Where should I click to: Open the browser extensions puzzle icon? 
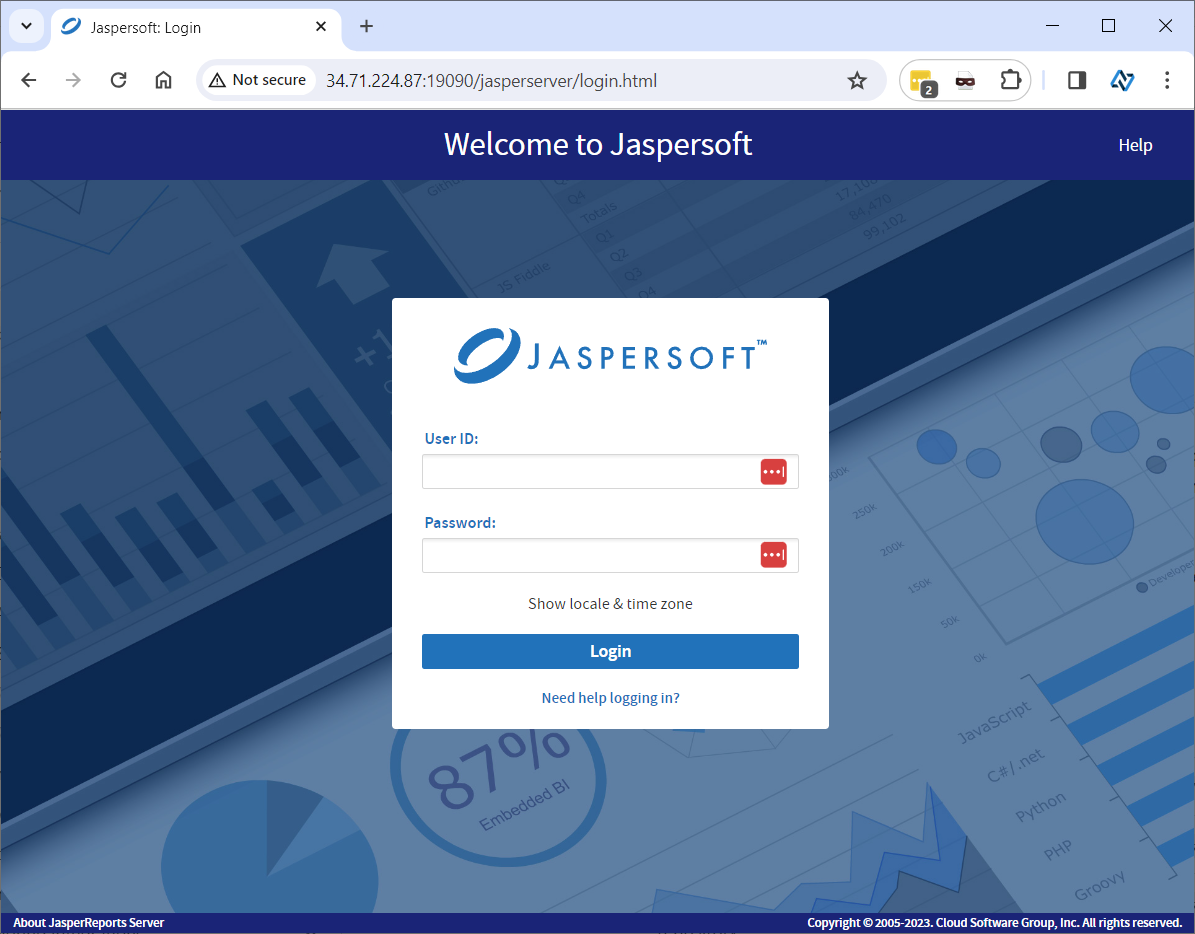tap(1011, 81)
